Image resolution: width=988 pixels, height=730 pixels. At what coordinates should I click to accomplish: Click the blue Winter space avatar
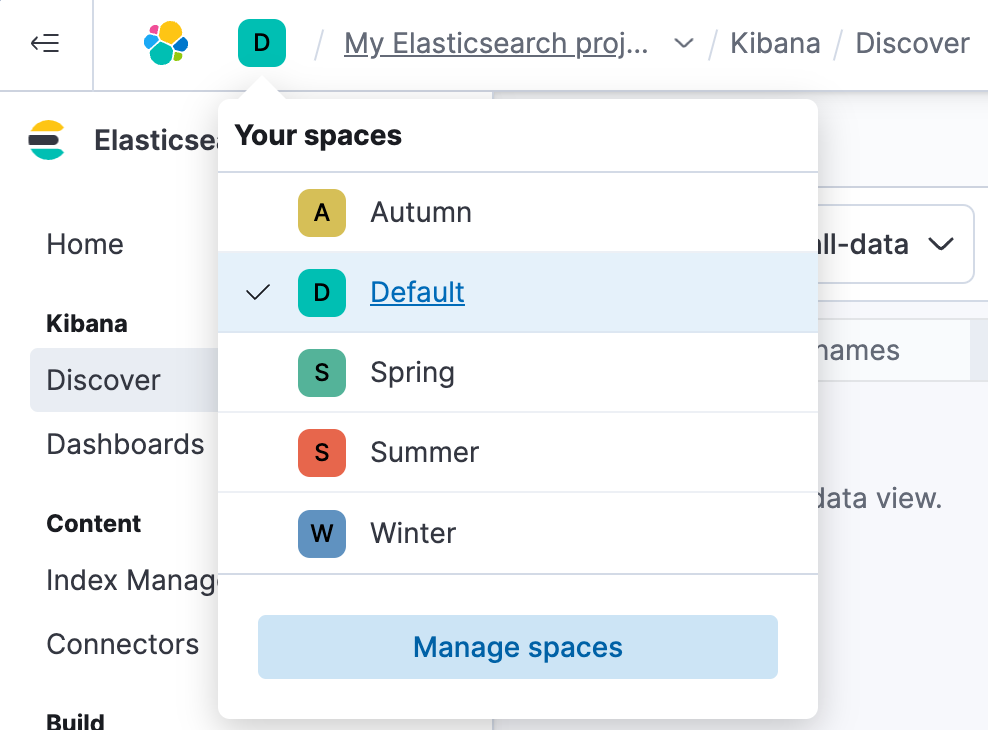pyautogui.click(x=322, y=533)
